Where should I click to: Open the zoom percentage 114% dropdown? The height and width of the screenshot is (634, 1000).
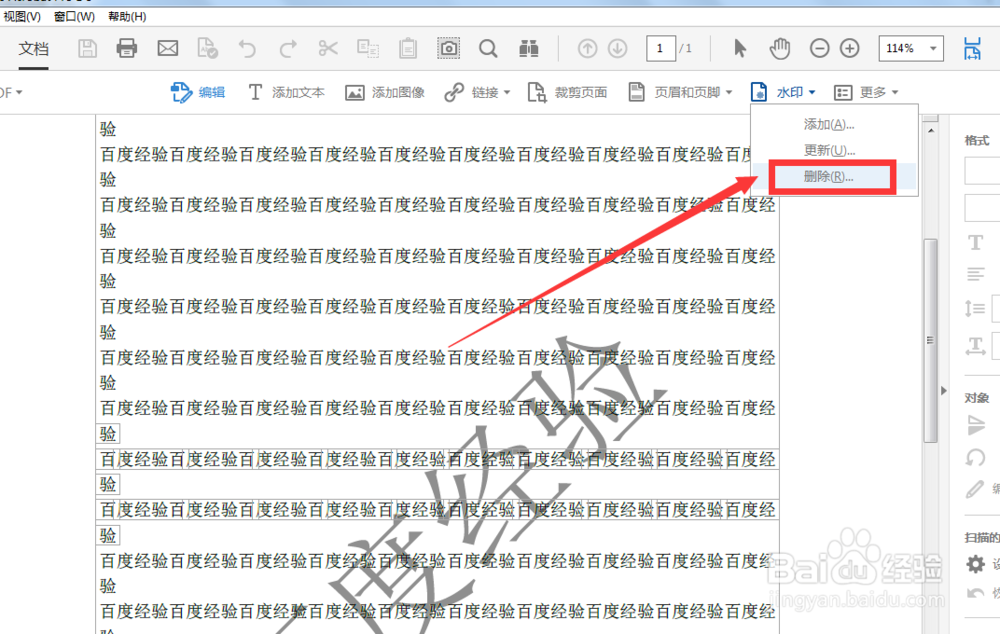(x=933, y=48)
